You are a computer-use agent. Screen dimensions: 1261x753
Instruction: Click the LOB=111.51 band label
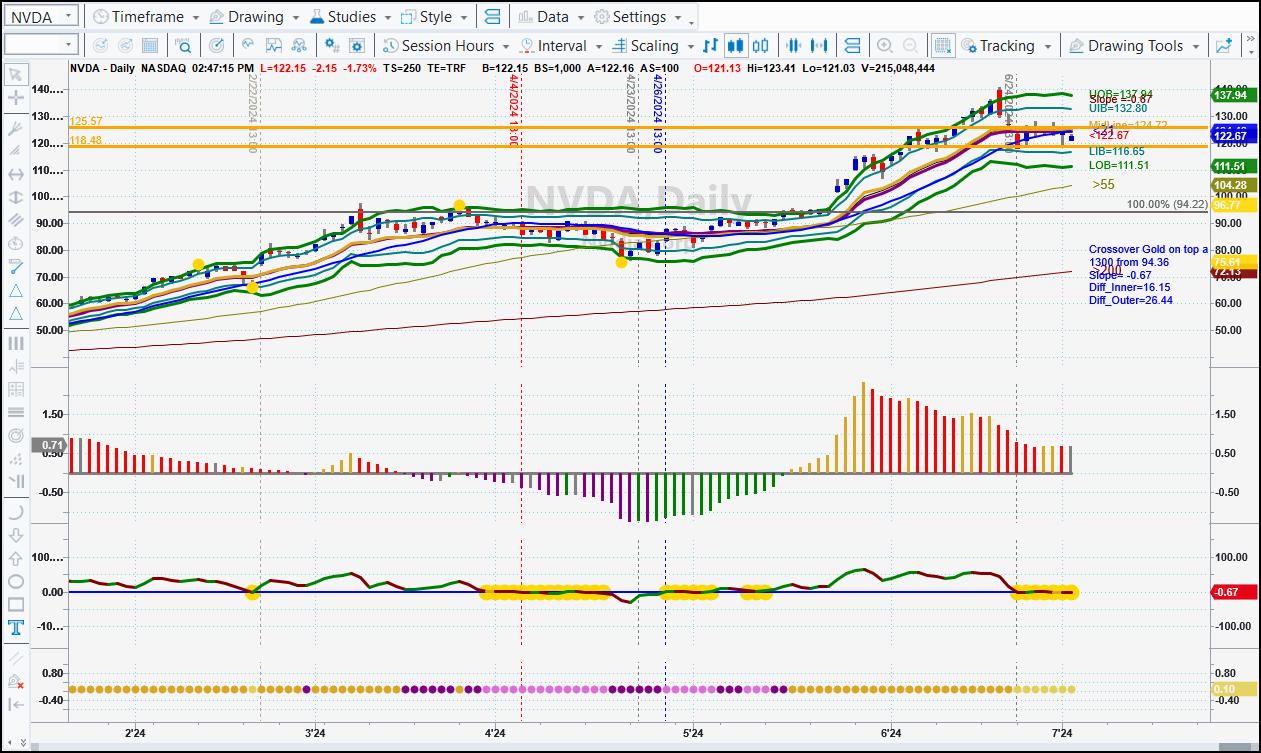tap(1119, 165)
